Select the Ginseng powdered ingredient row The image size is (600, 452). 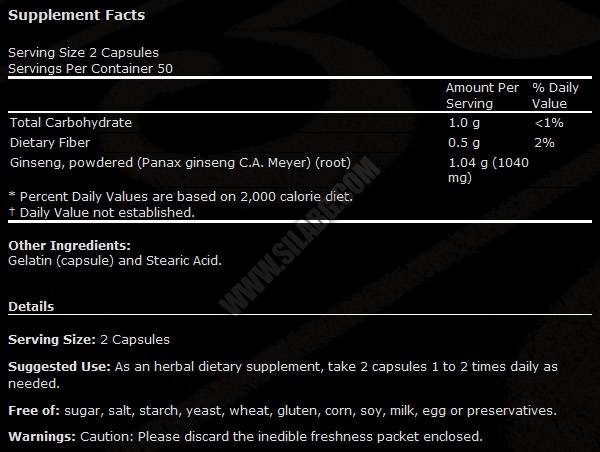click(180, 163)
